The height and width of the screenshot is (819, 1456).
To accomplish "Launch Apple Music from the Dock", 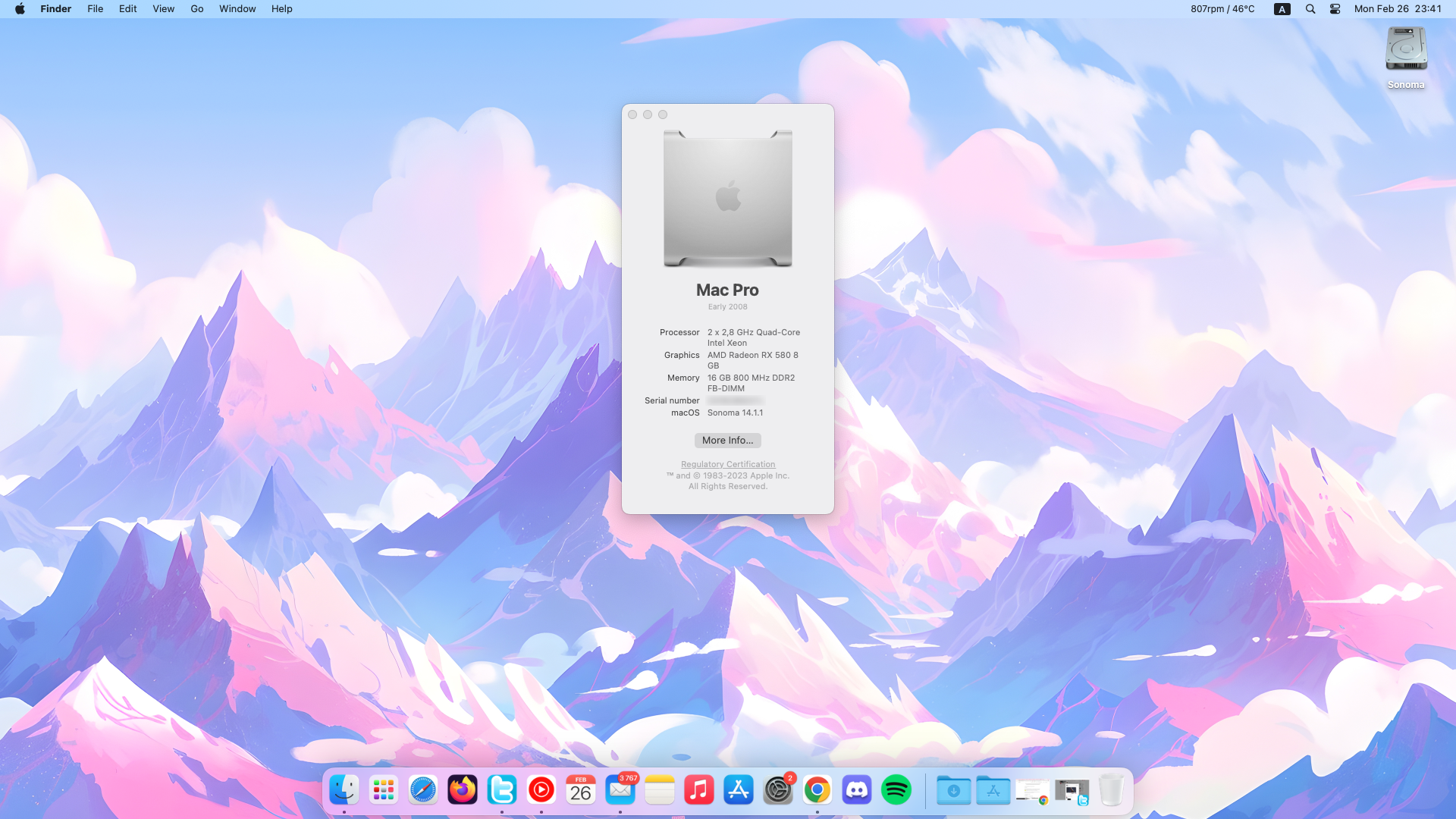I will 699,790.
